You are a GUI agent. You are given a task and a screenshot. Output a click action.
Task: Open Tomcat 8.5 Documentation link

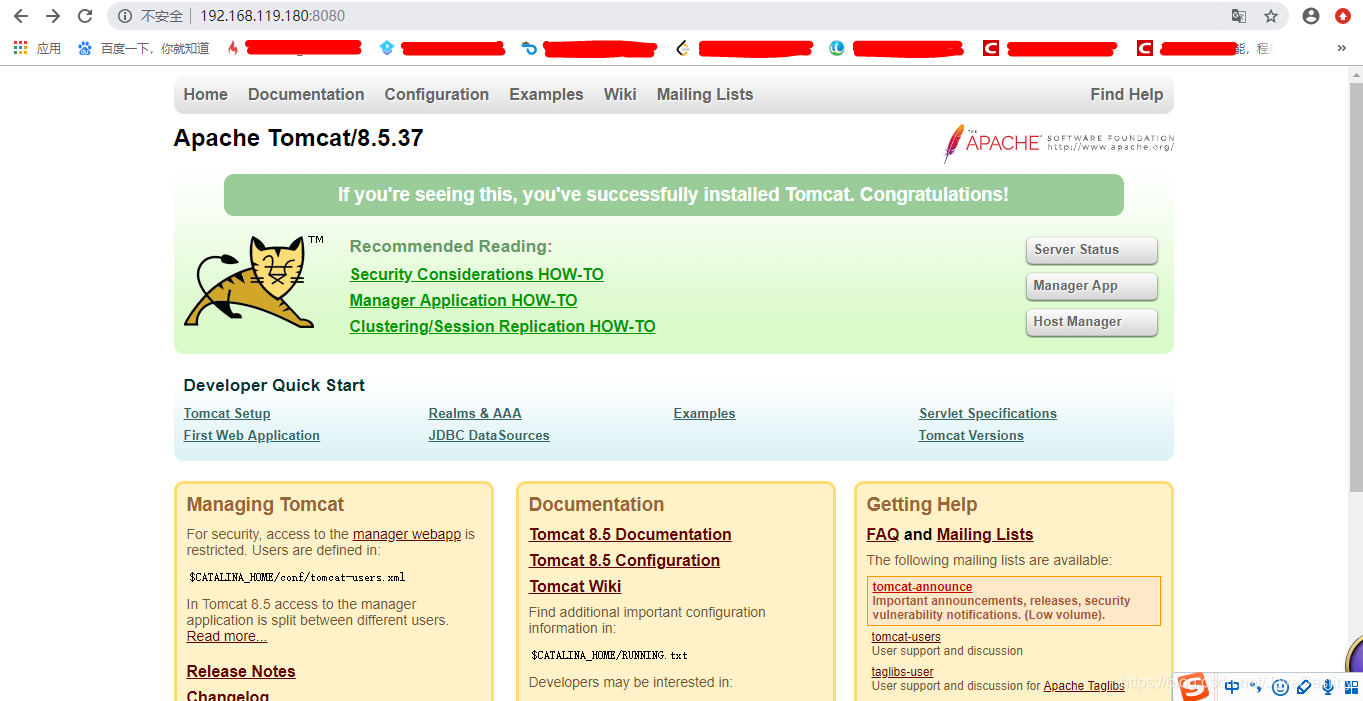pos(630,534)
